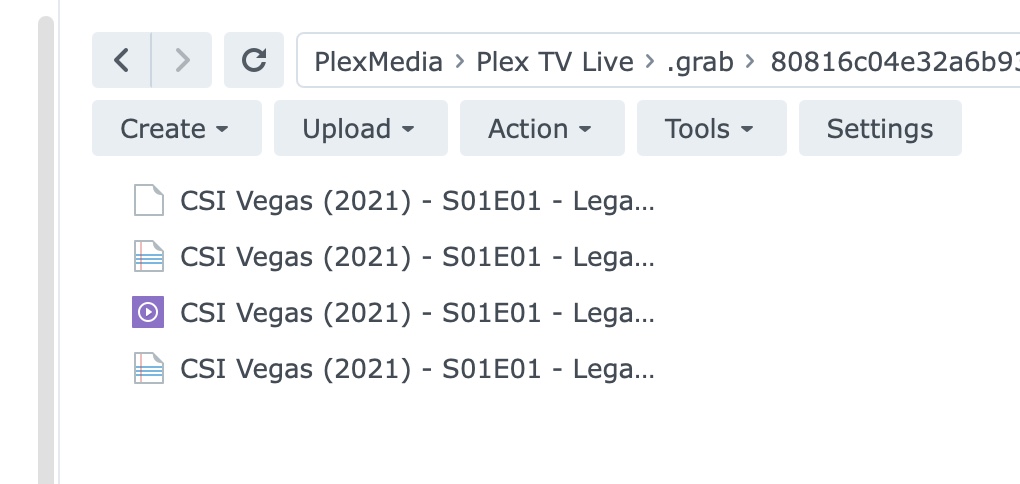Open the Upload dropdown menu
The height and width of the screenshot is (484, 1020).
[359, 129]
